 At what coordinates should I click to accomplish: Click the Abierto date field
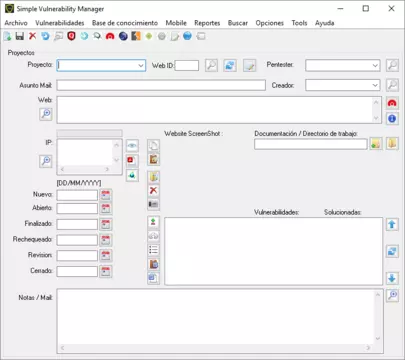(x=77, y=208)
